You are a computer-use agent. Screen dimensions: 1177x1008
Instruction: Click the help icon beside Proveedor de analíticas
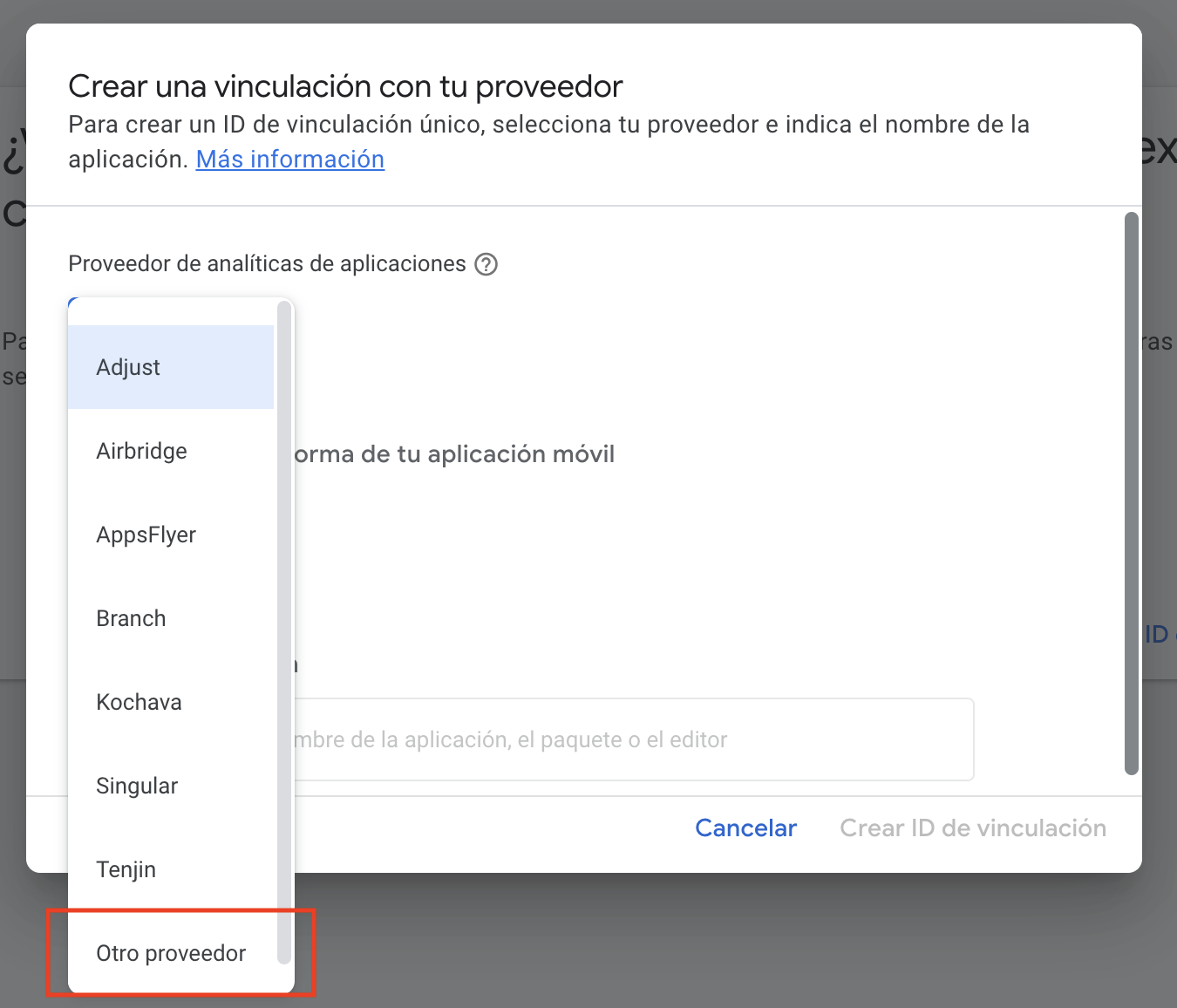click(x=486, y=264)
